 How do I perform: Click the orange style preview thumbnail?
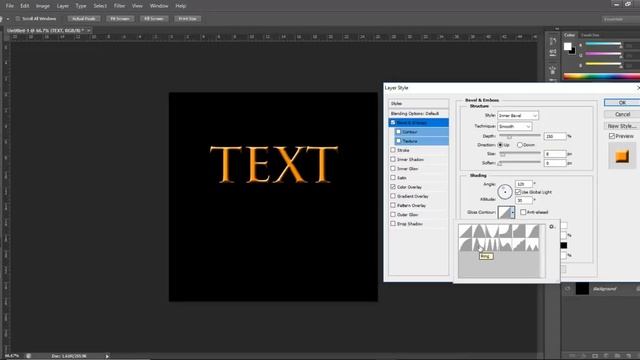[622, 156]
